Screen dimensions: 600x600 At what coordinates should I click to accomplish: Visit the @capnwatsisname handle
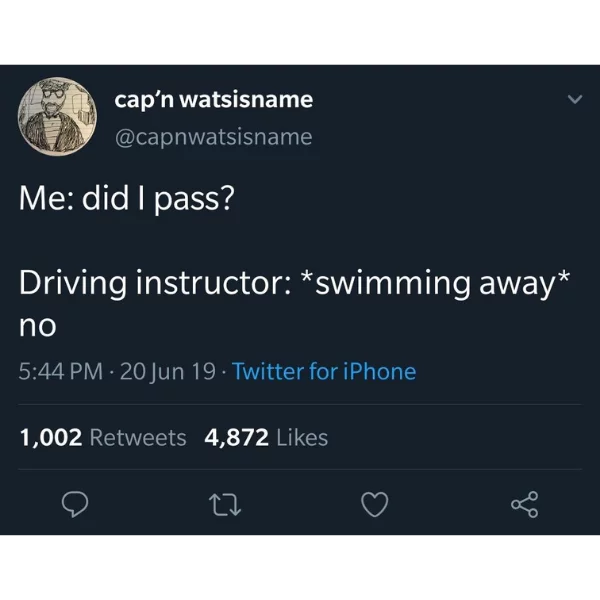point(214,137)
